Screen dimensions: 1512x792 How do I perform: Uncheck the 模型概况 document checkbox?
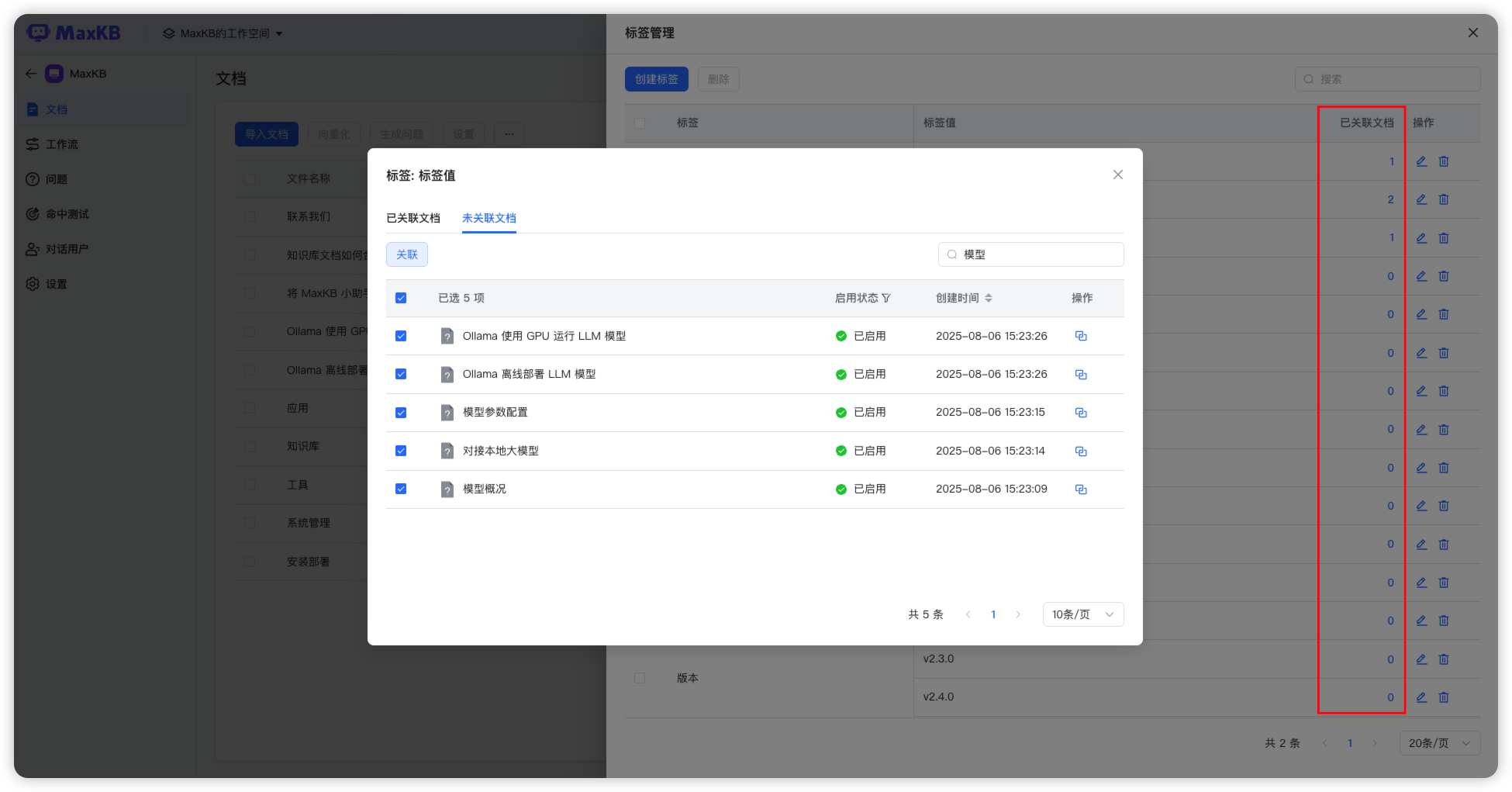(401, 489)
